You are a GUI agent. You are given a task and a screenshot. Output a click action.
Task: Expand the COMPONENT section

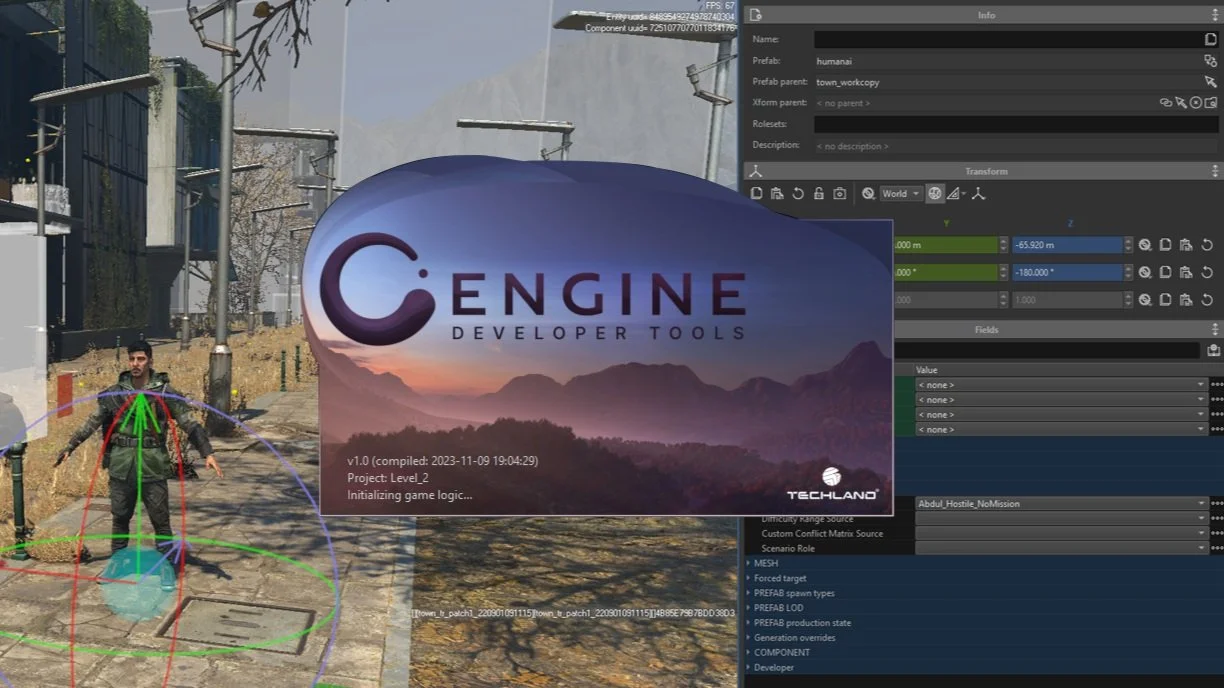[x=749, y=652]
